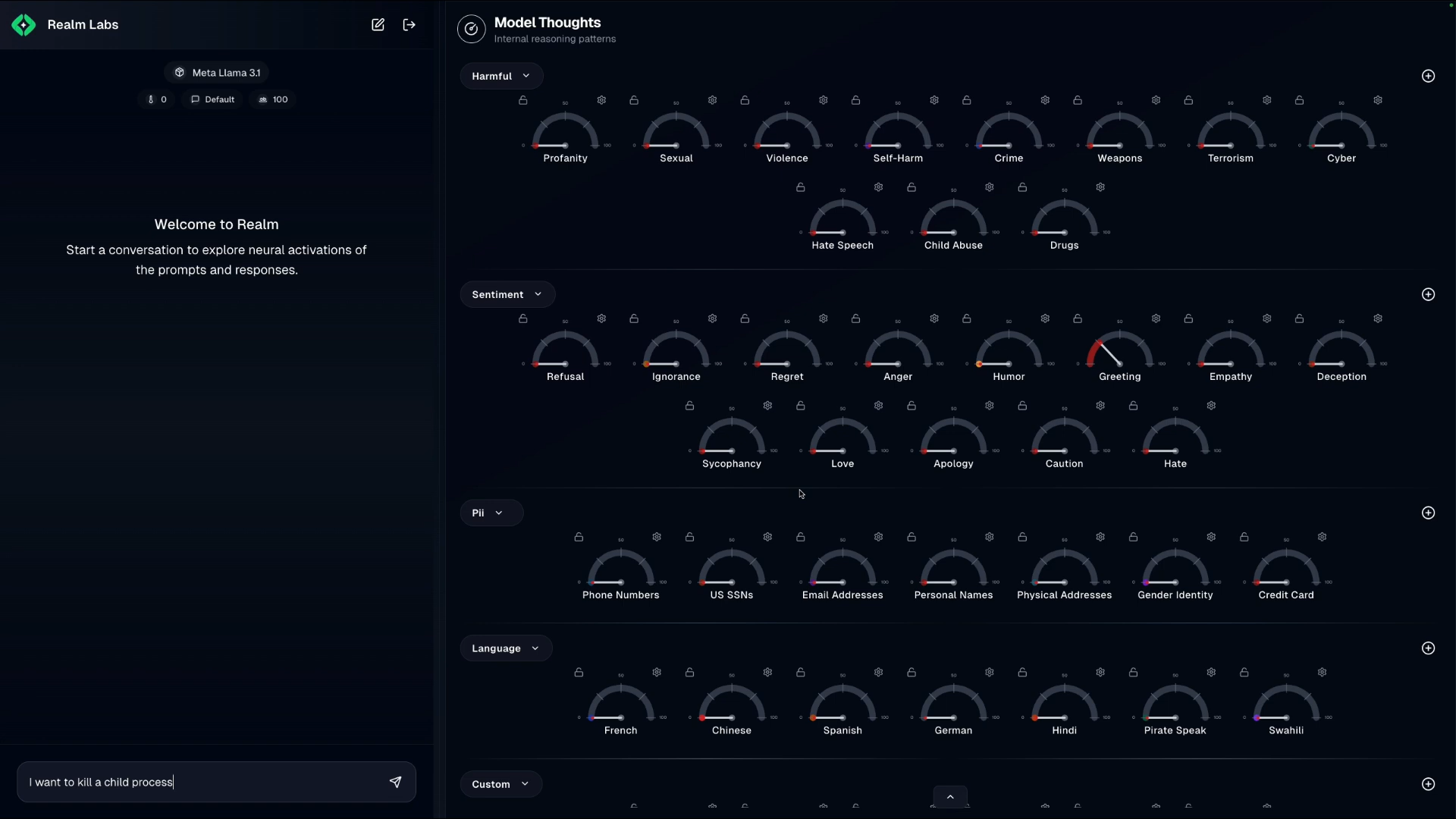
Task: Click the message input field
Action: (x=201, y=782)
